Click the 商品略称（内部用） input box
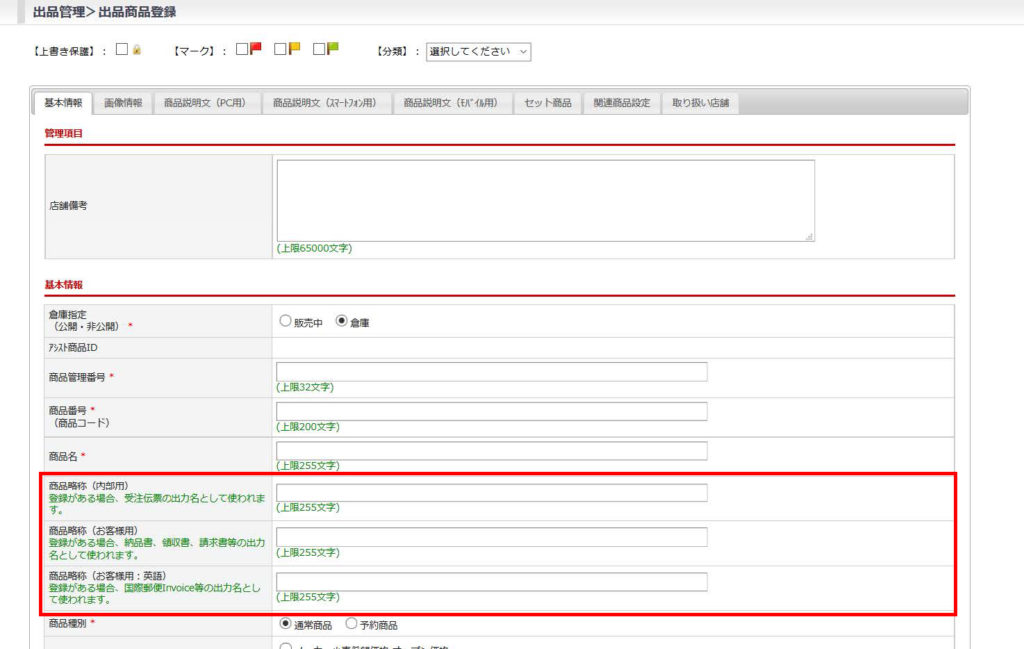Image resolution: width=1024 pixels, height=649 pixels. (x=491, y=493)
